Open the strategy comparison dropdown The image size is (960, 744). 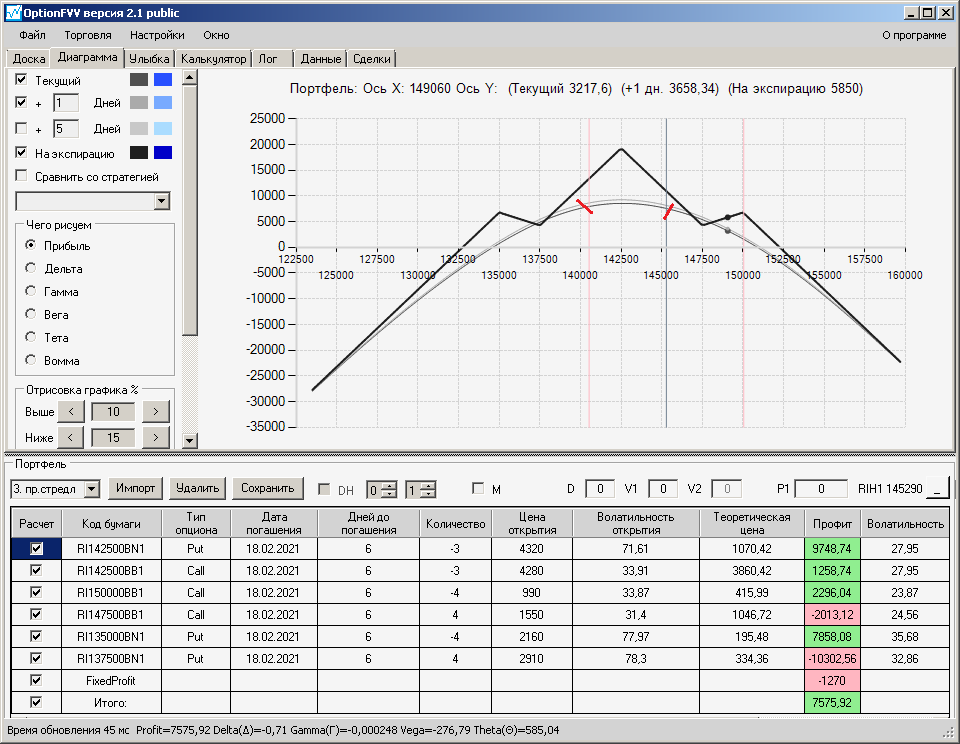coord(162,201)
